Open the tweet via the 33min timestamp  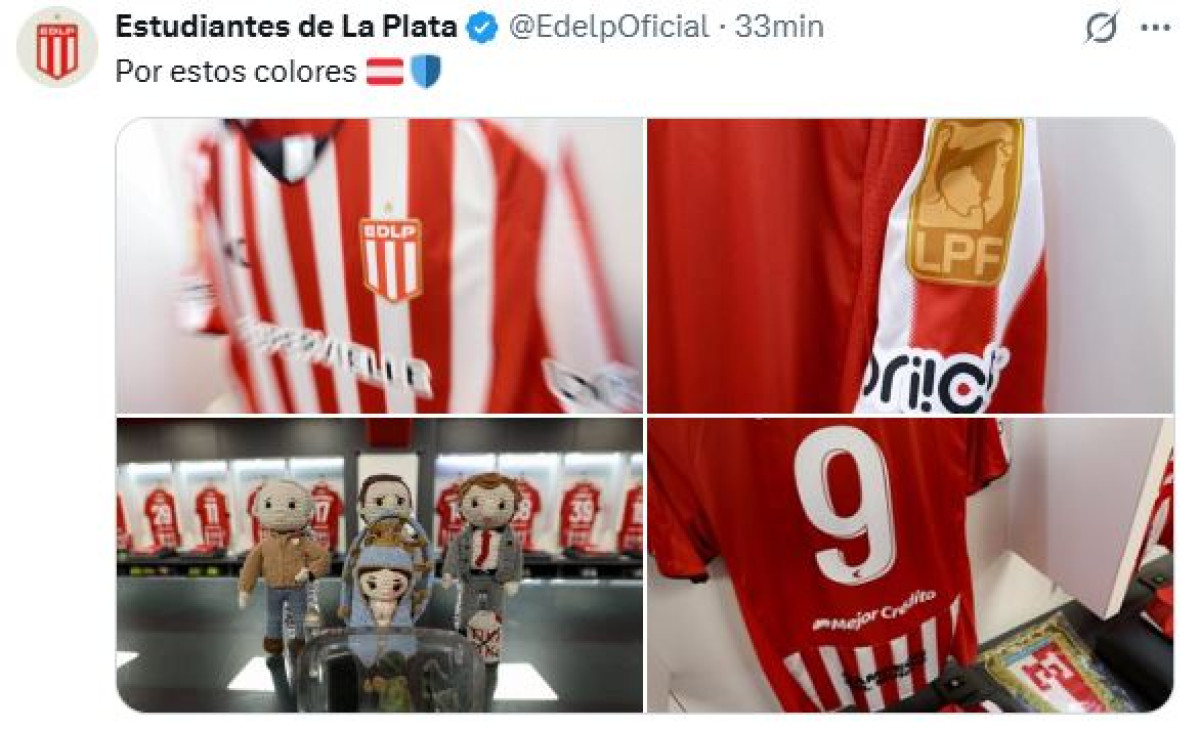click(779, 27)
